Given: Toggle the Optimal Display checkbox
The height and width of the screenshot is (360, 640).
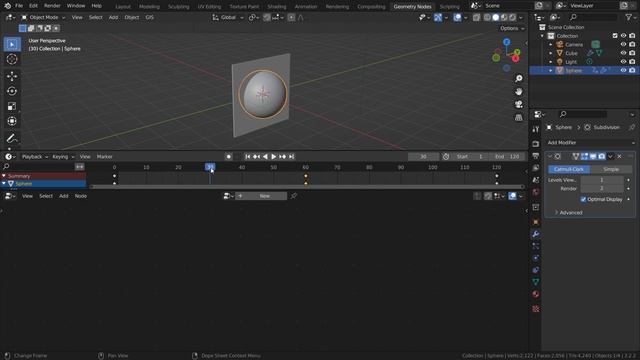Looking at the screenshot, I should pos(583,199).
